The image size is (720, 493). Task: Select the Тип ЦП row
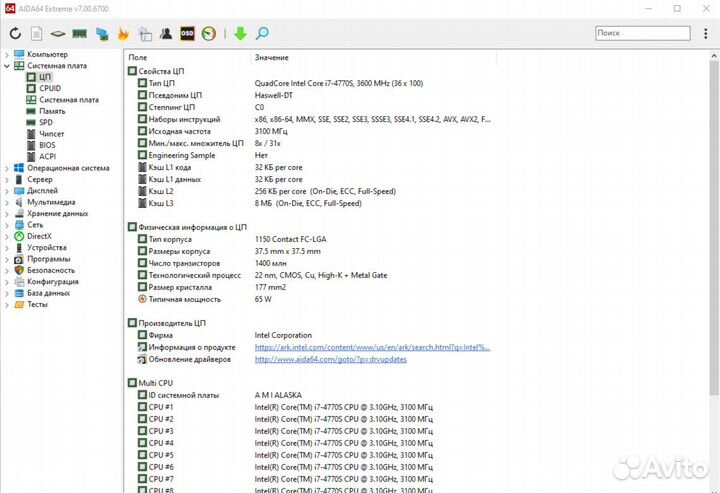point(309,83)
